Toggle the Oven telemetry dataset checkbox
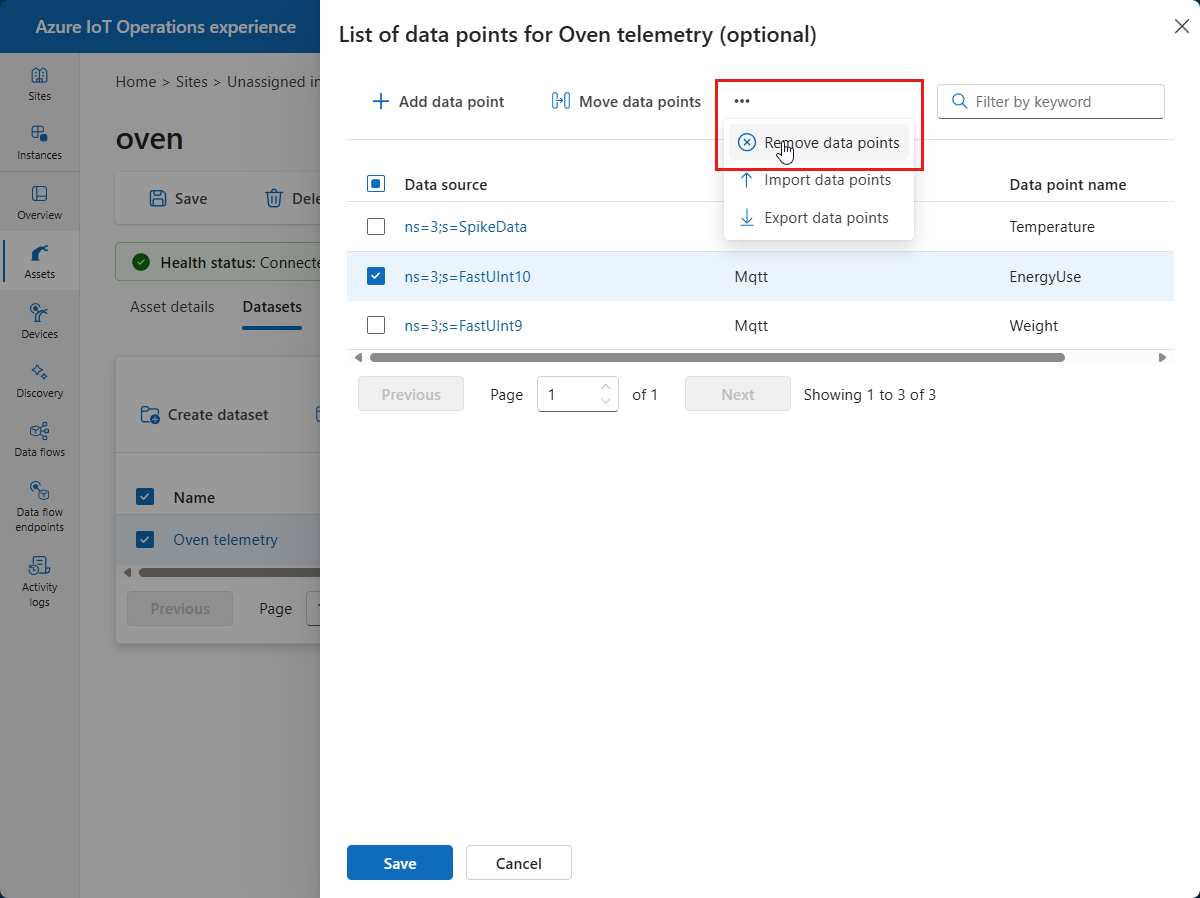 click(x=145, y=540)
